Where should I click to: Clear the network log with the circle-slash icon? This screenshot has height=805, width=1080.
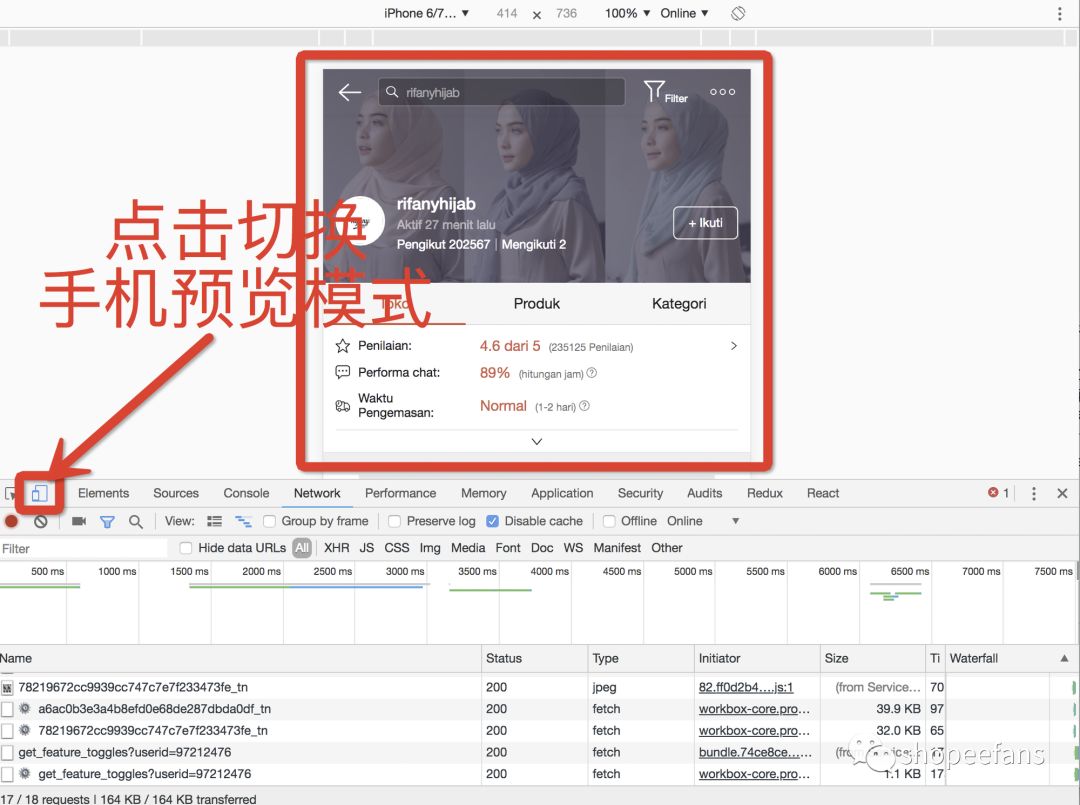pos(38,521)
